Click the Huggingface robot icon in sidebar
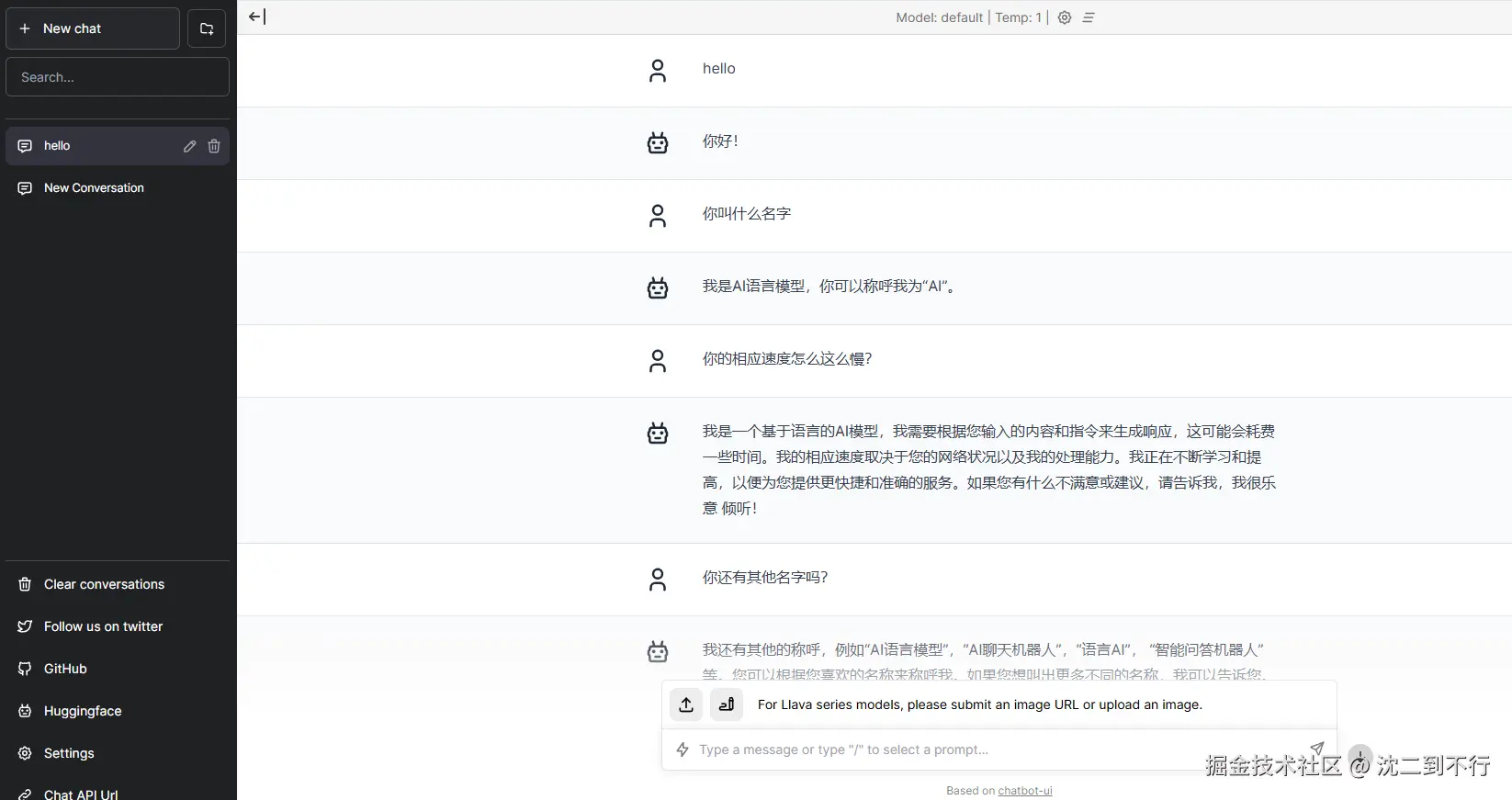Viewport: 1512px width, 800px height. pos(25,711)
